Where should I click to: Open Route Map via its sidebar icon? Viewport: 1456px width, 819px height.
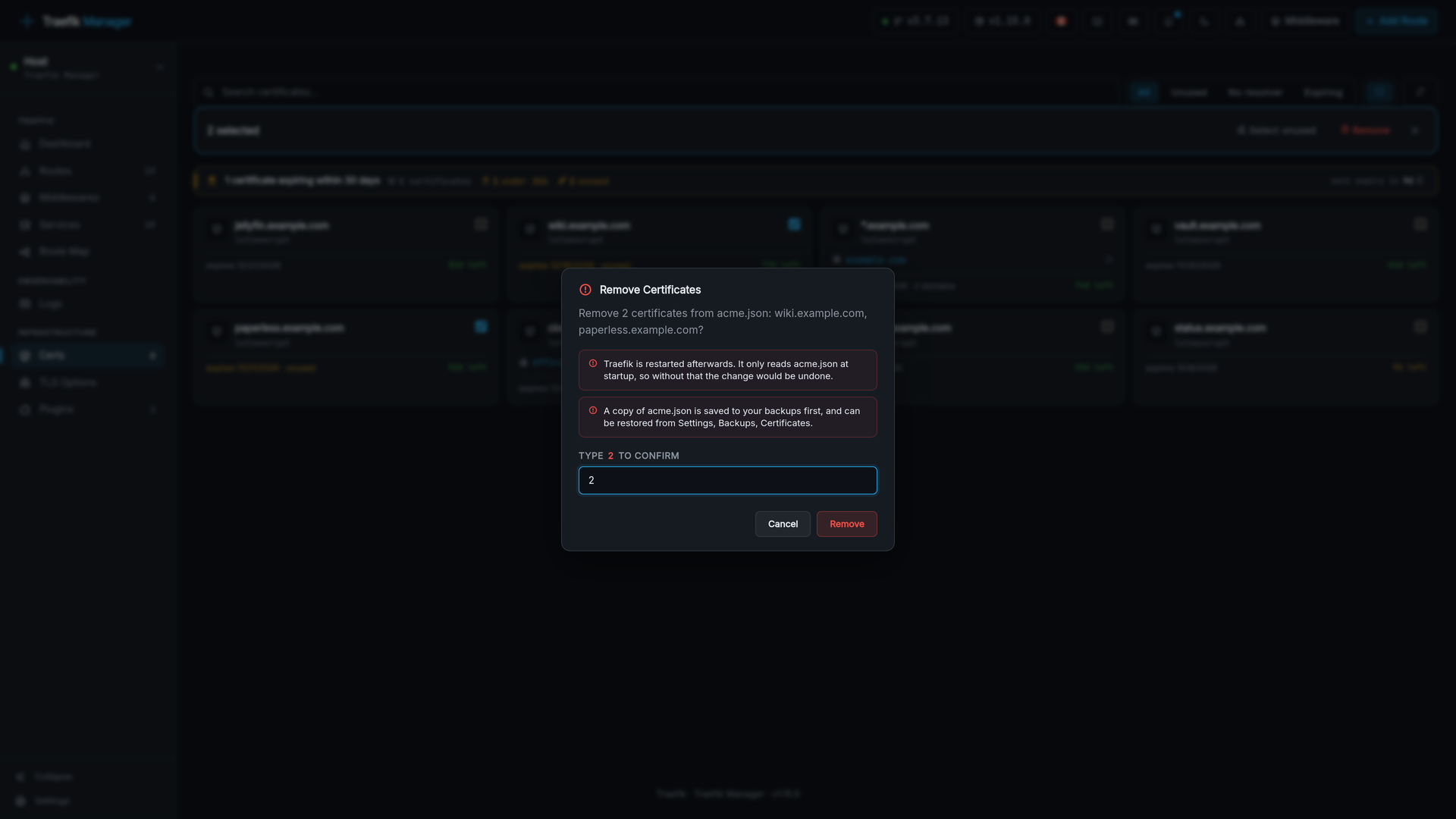[x=25, y=252]
